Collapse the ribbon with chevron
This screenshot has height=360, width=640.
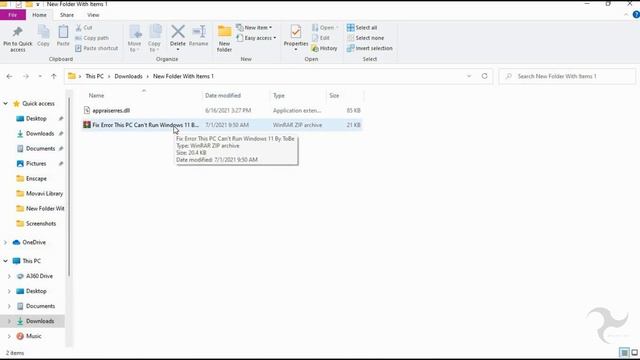(x=626, y=15)
